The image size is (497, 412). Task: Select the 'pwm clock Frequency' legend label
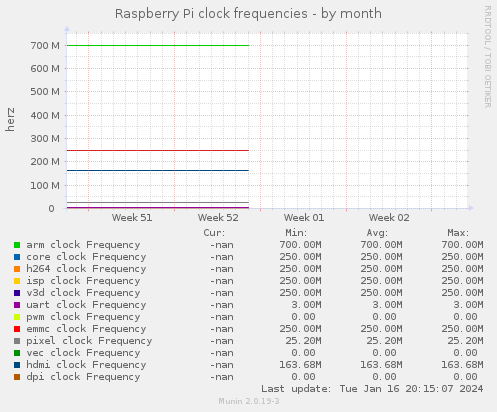pos(83,317)
